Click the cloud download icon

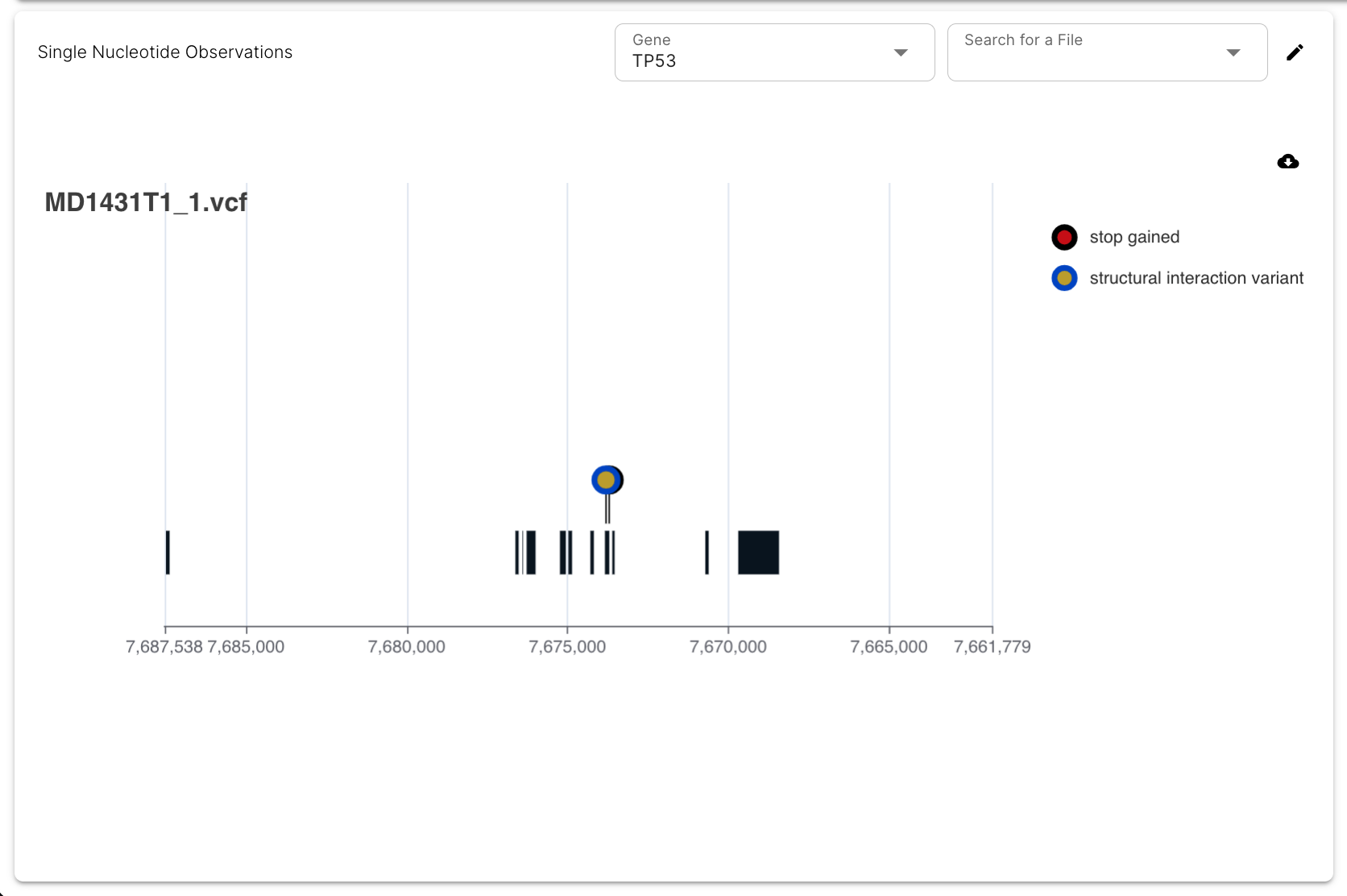click(1287, 162)
